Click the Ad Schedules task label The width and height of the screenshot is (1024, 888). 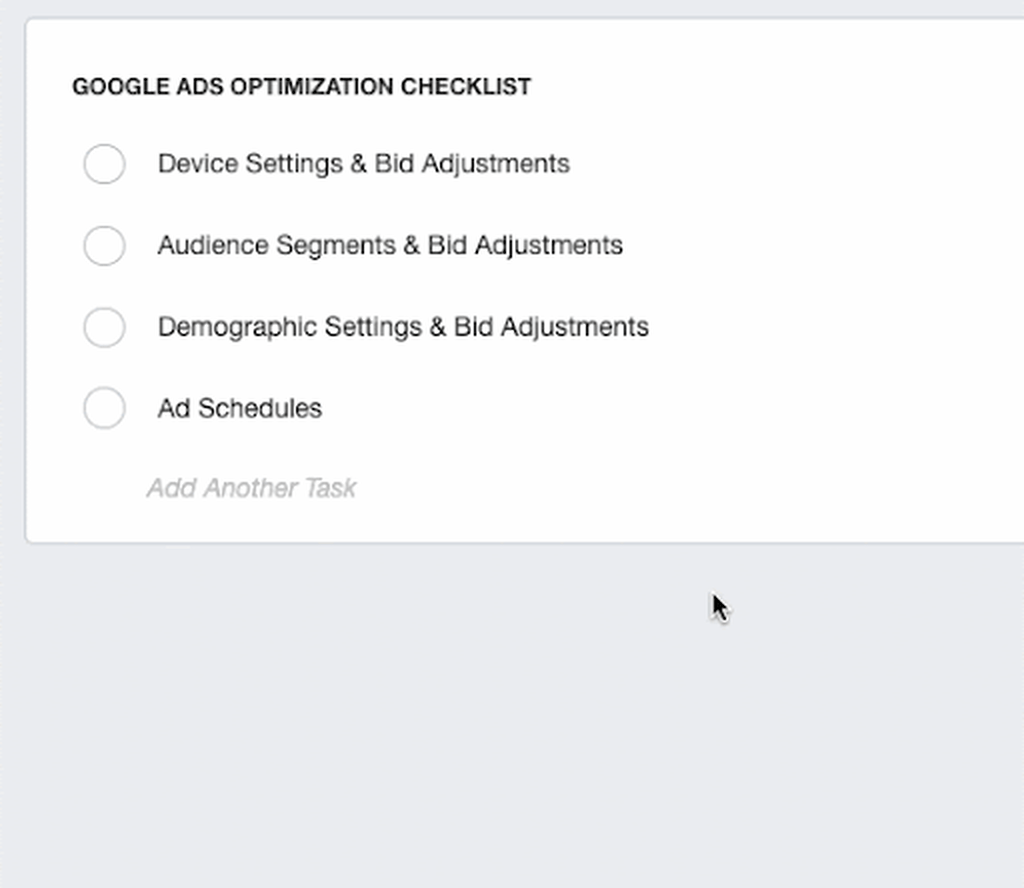[x=239, y=408]
